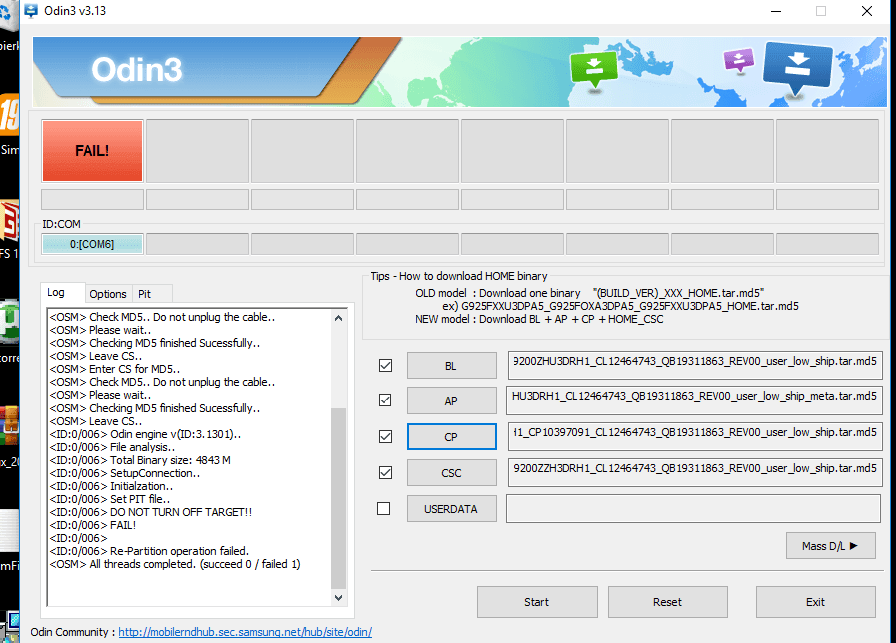Click the G925FXXU3DPA5 example filename text

[x=630, y=306]
